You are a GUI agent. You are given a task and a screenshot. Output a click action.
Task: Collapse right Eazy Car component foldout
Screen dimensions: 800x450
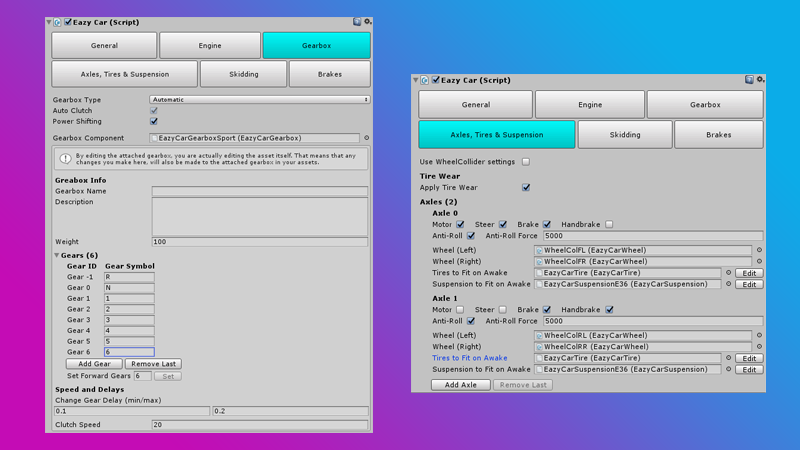click(x=416, y=80)
